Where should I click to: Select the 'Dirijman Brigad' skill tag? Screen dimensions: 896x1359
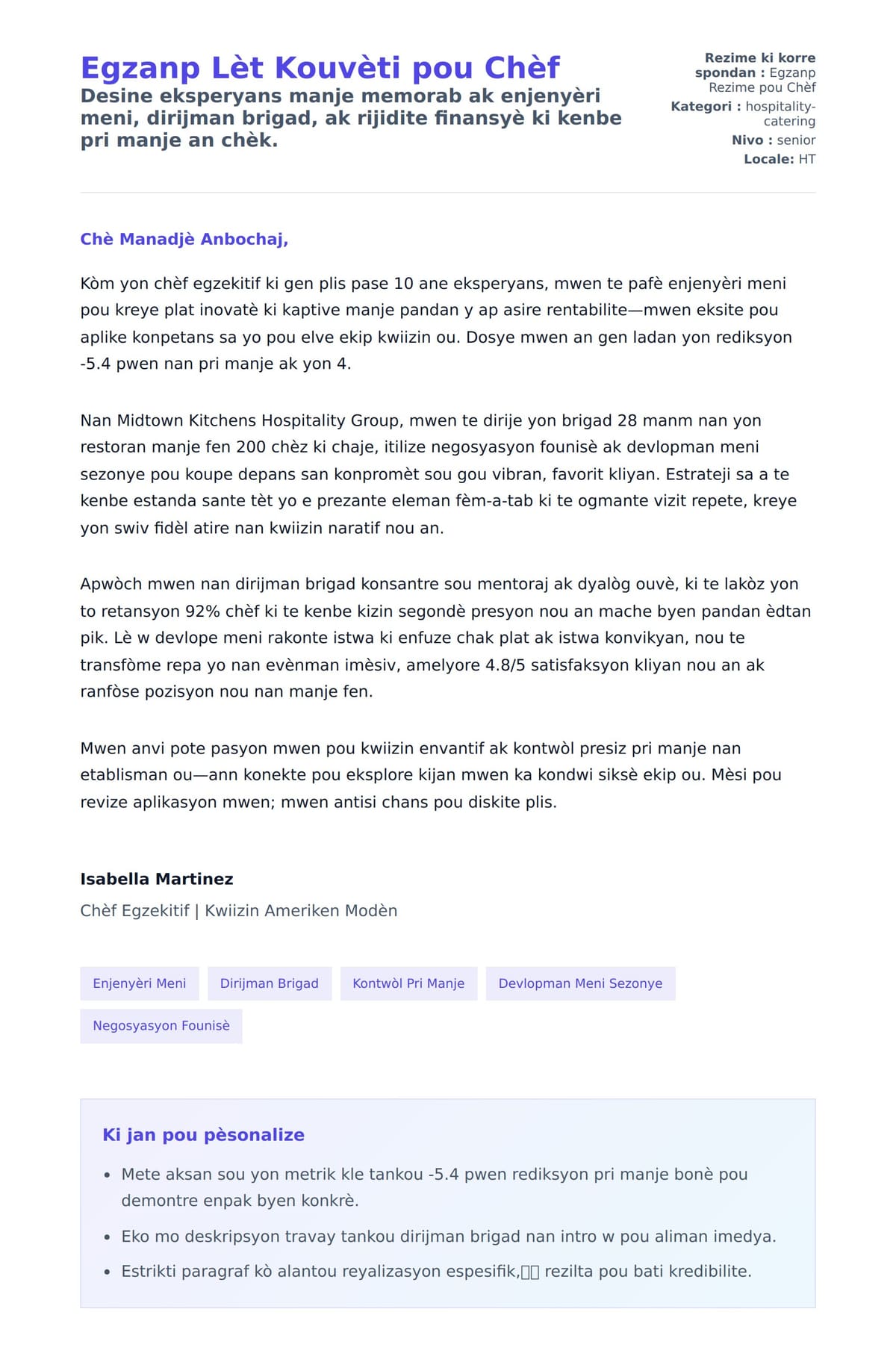pos(270,983)
